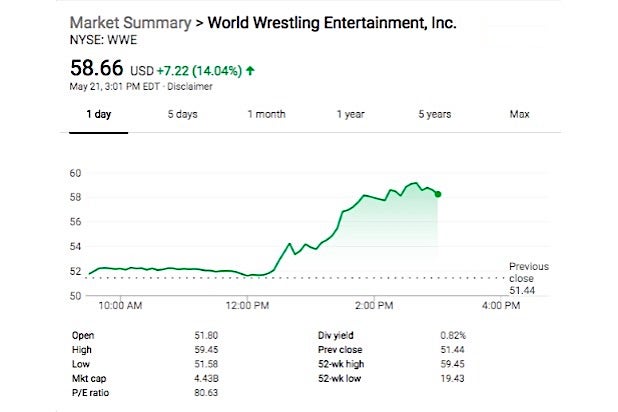Image resolution: width=618 pixels, height=412 pixels.
Task: Switch to the 5 days tab
Action: 182,114
